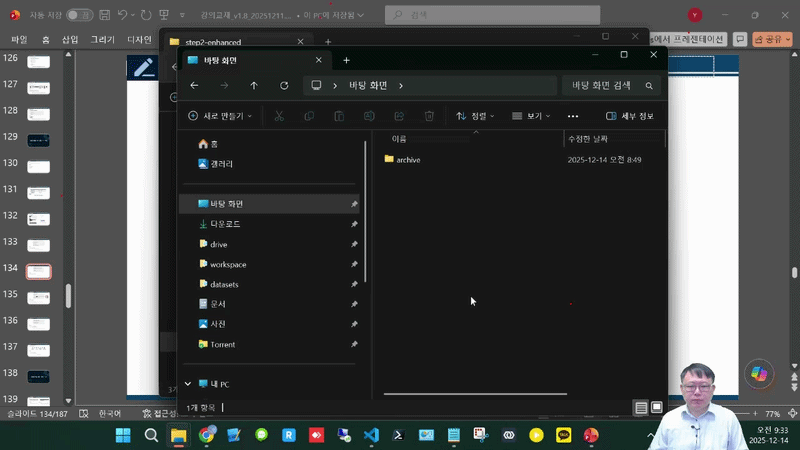The width and height of the screenshot is (800, 450).
Task: Add a new Explorer tab
Action: pos(347,60)
